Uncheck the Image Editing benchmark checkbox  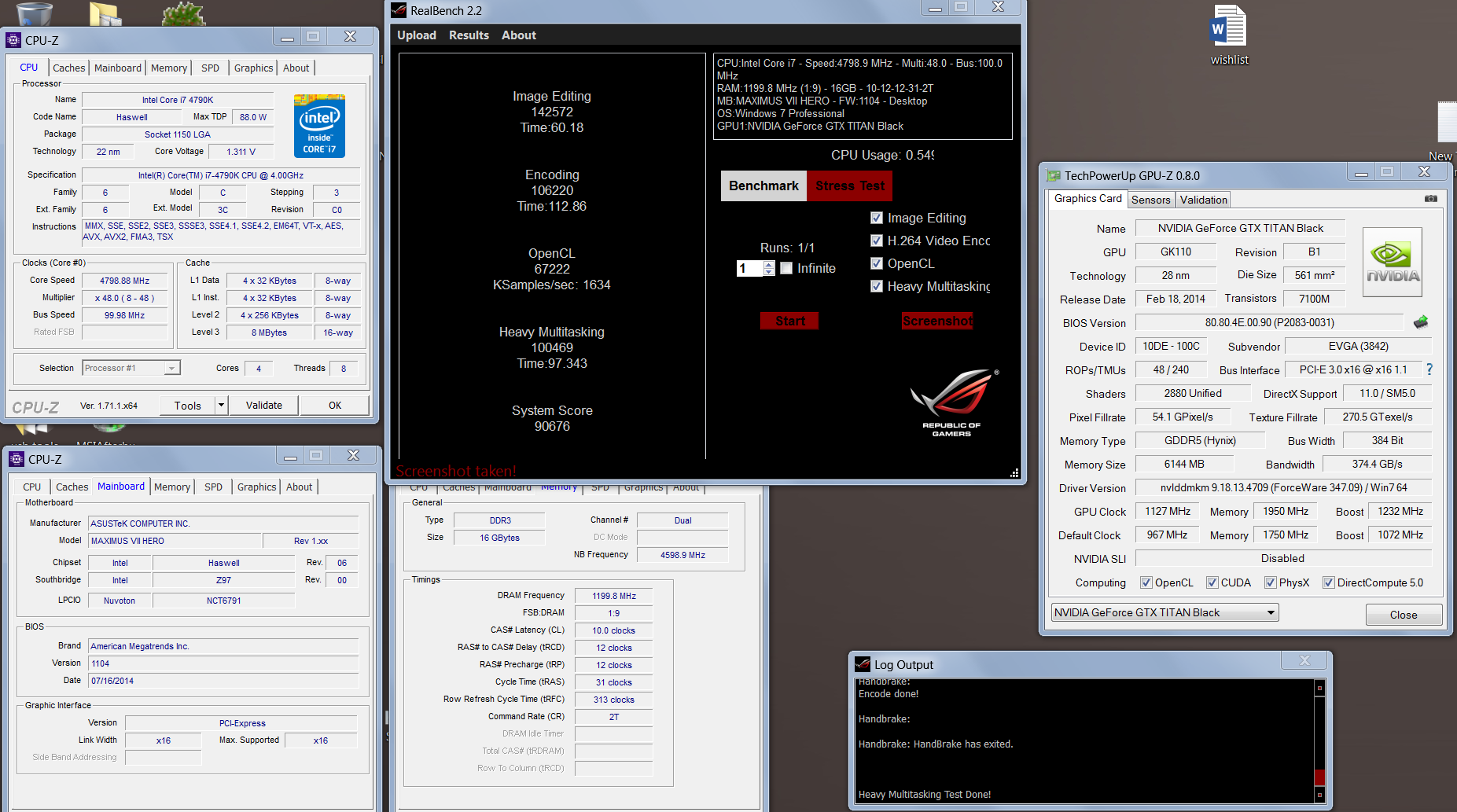point(877,218)
